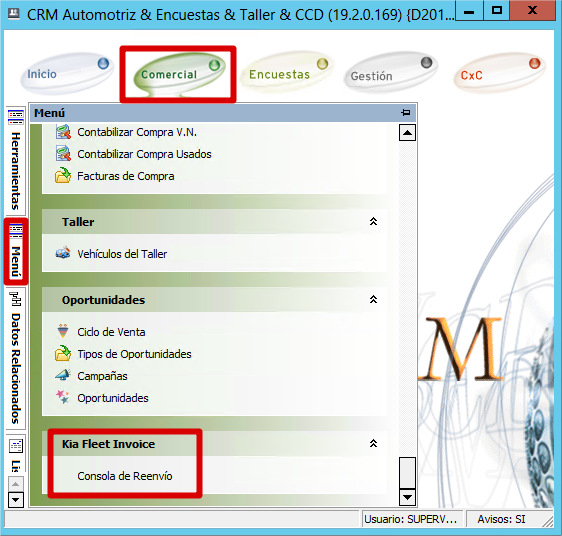Open the CxC module
The width and height of the screenshot is (562, 536).
pos(499,74)
